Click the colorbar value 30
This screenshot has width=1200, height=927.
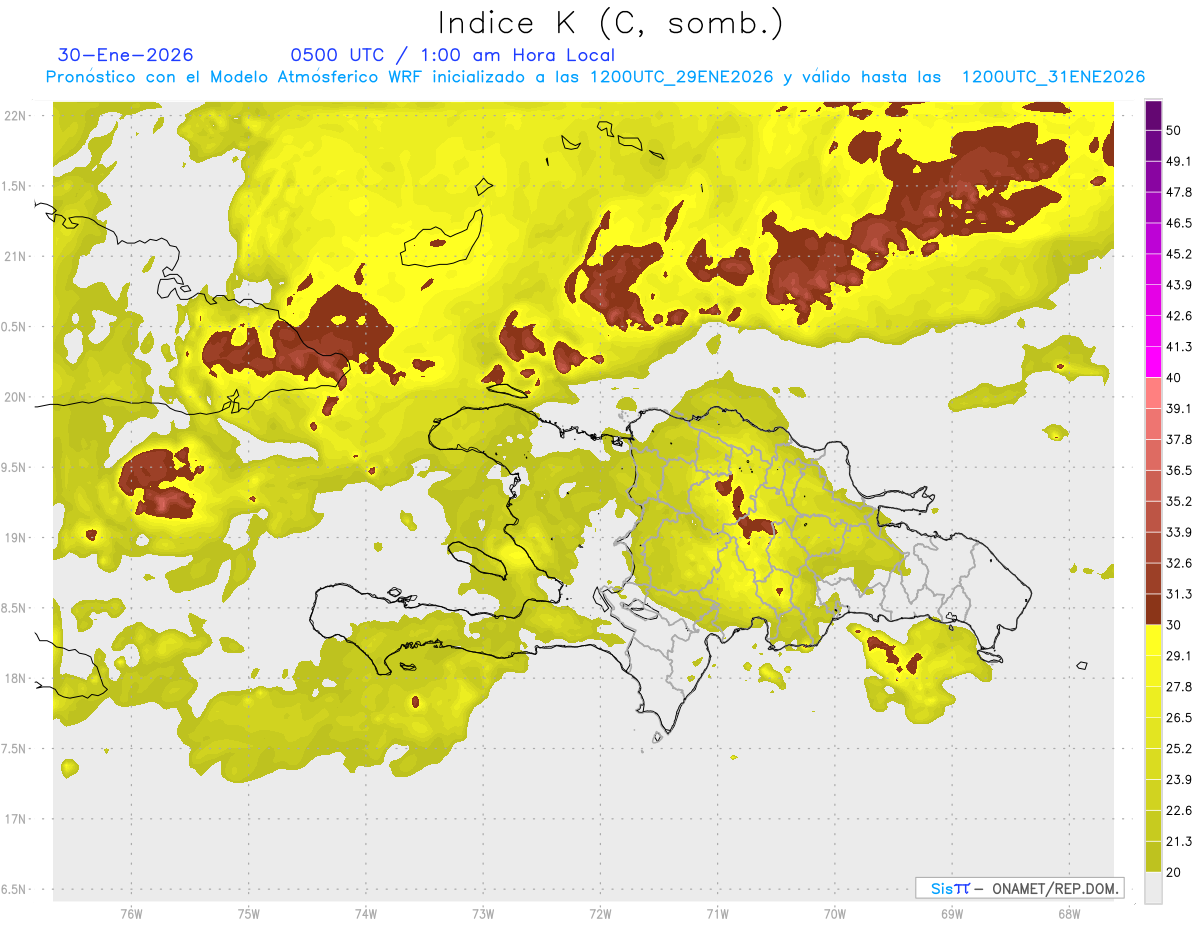tap(1176, 625)
